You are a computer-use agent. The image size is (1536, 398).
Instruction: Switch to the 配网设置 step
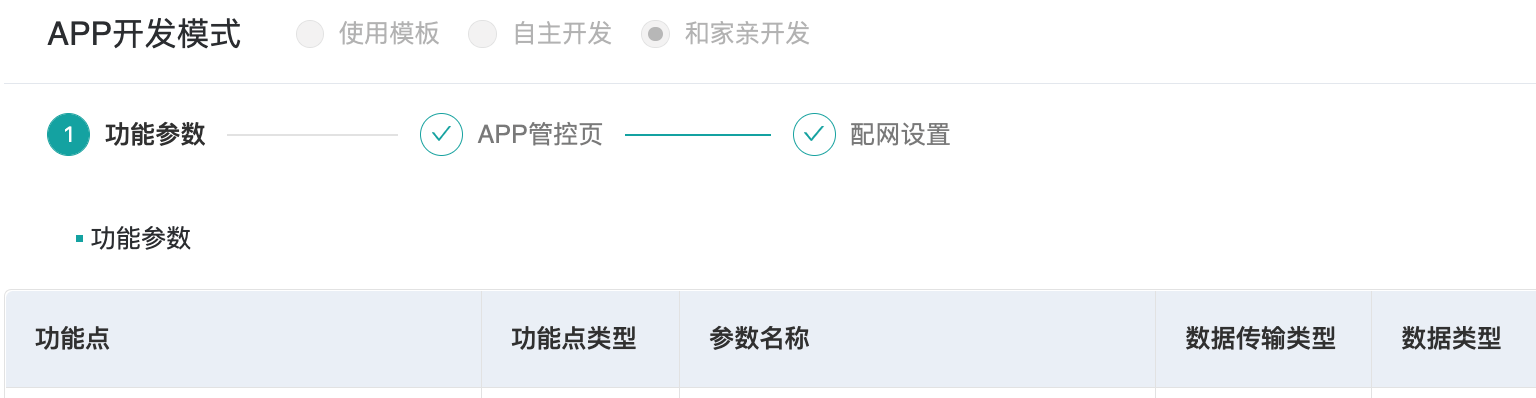(900, 135)
